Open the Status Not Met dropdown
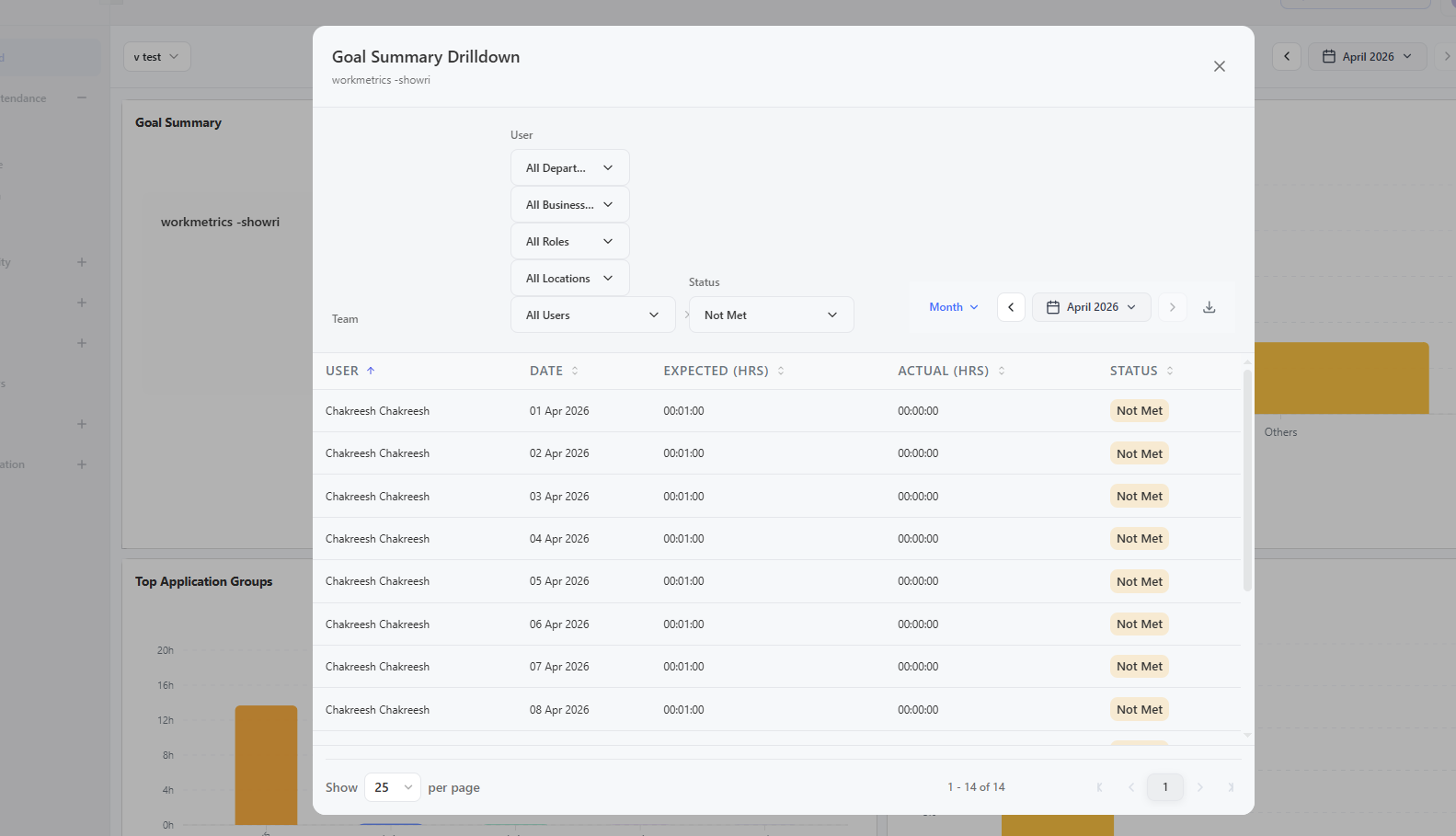Image resolution: width=1456 pixels, height=836 pixels. tap(771, 315)
